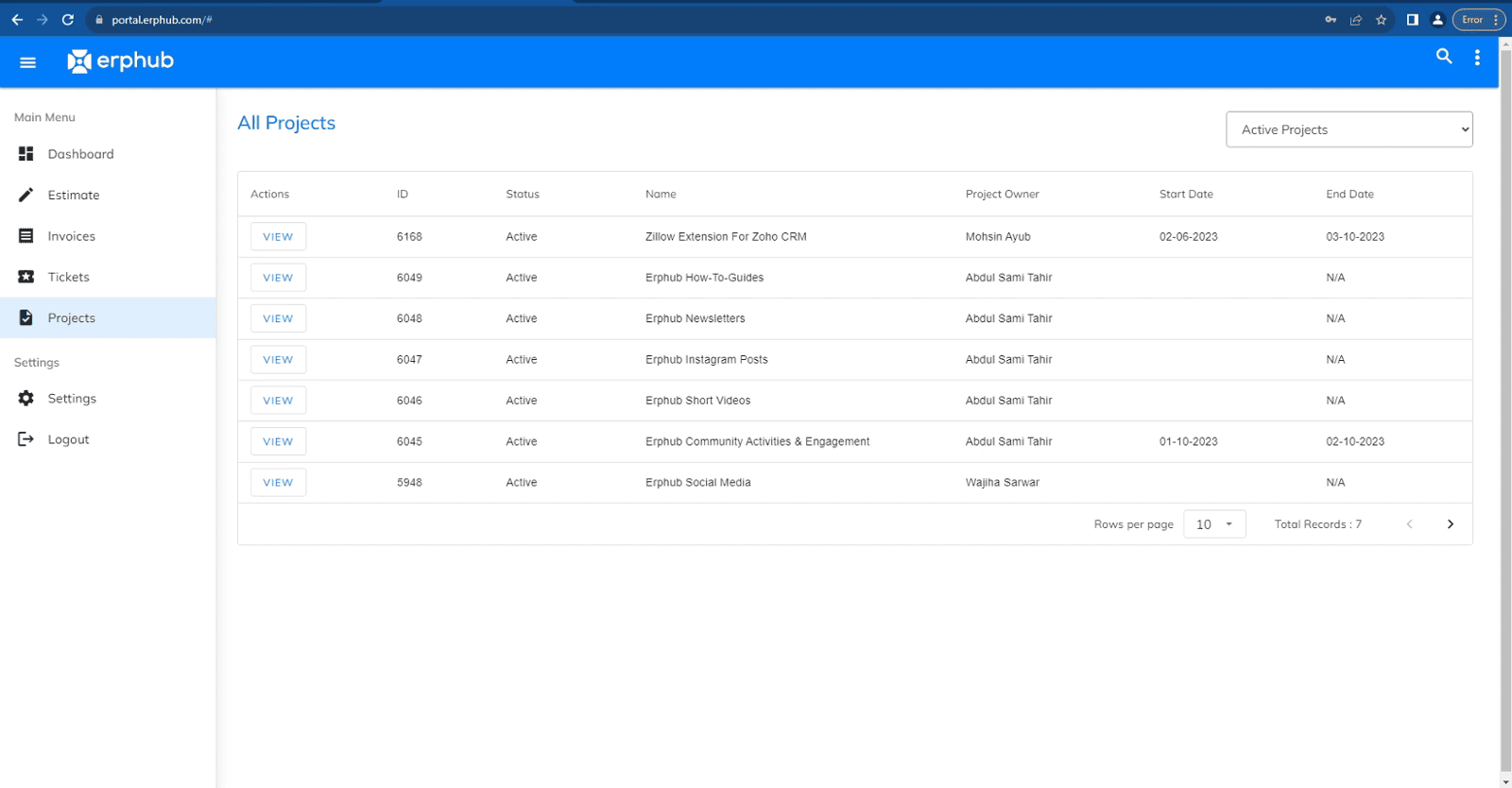
Task: Click Total Records : 7 text
Action: coord(1317,524)
